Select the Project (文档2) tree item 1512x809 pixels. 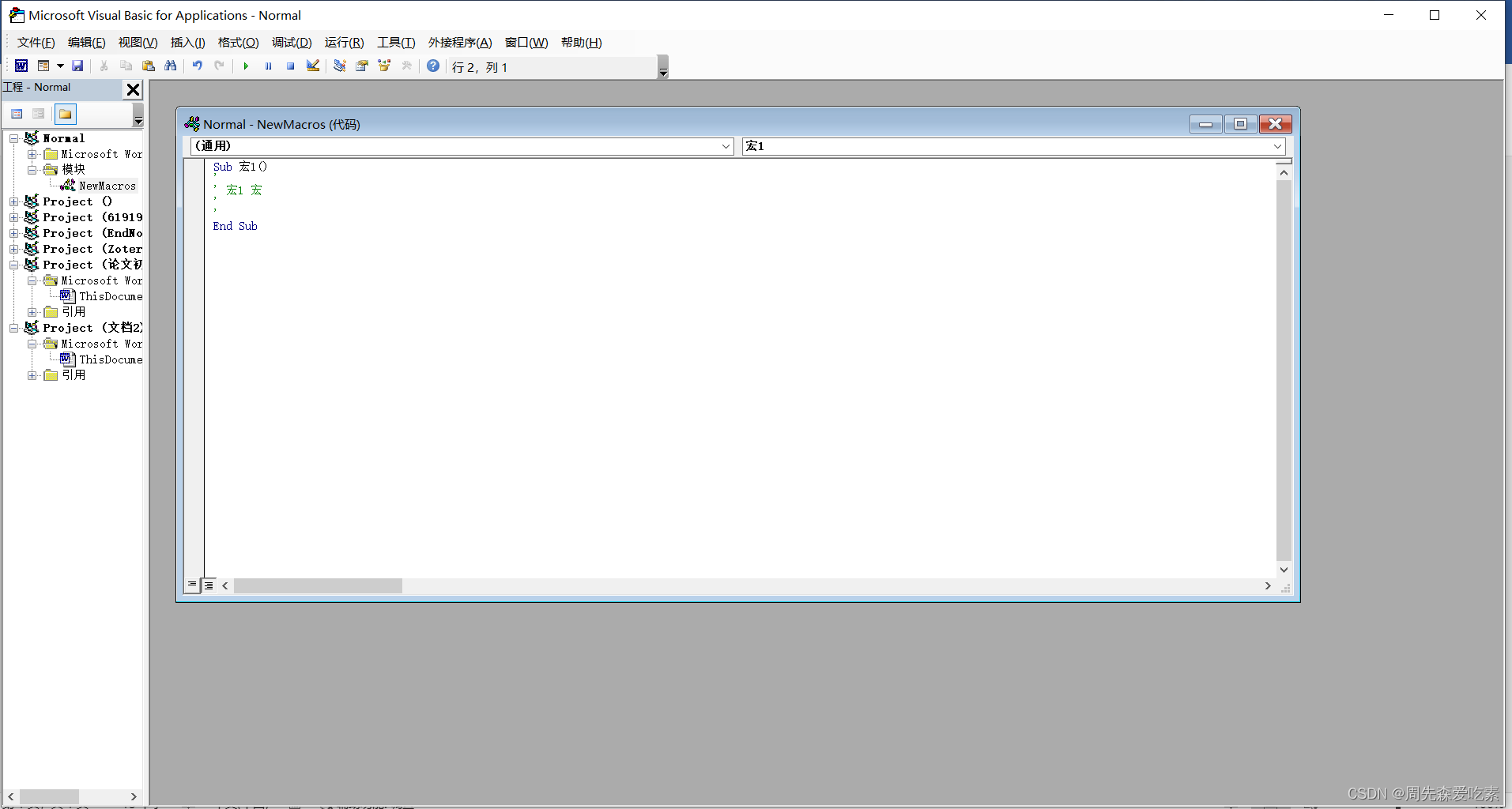92,328
